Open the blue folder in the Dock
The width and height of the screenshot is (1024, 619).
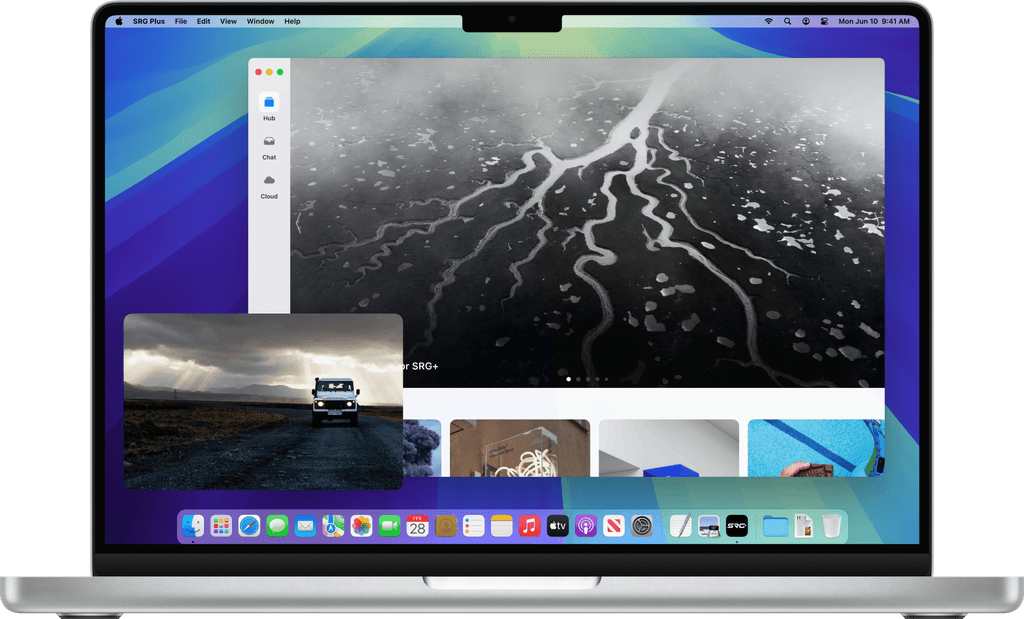tap(775, 526)
